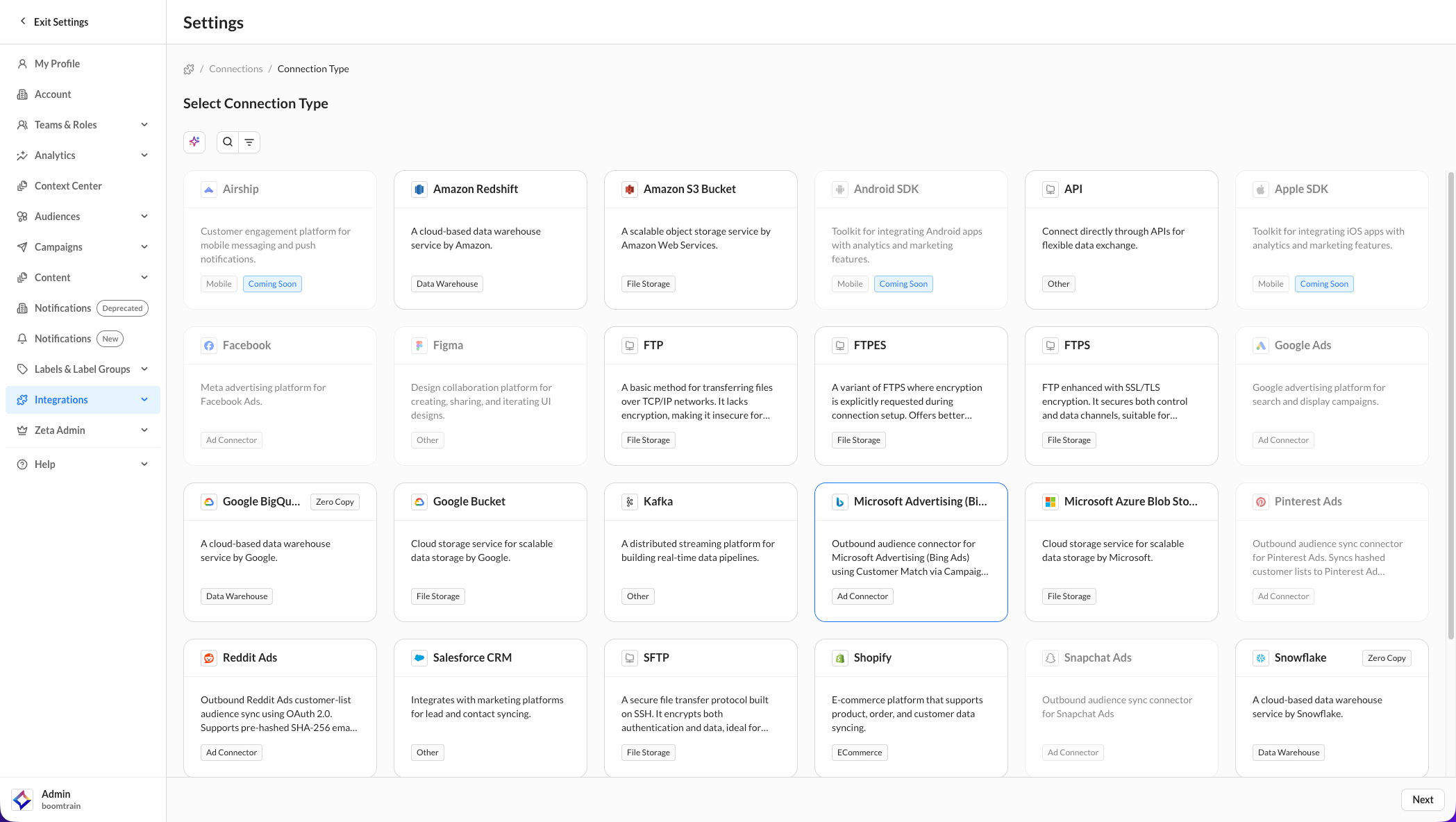
Task: Click the FTPES card icon
Action: tap(840, 346)
